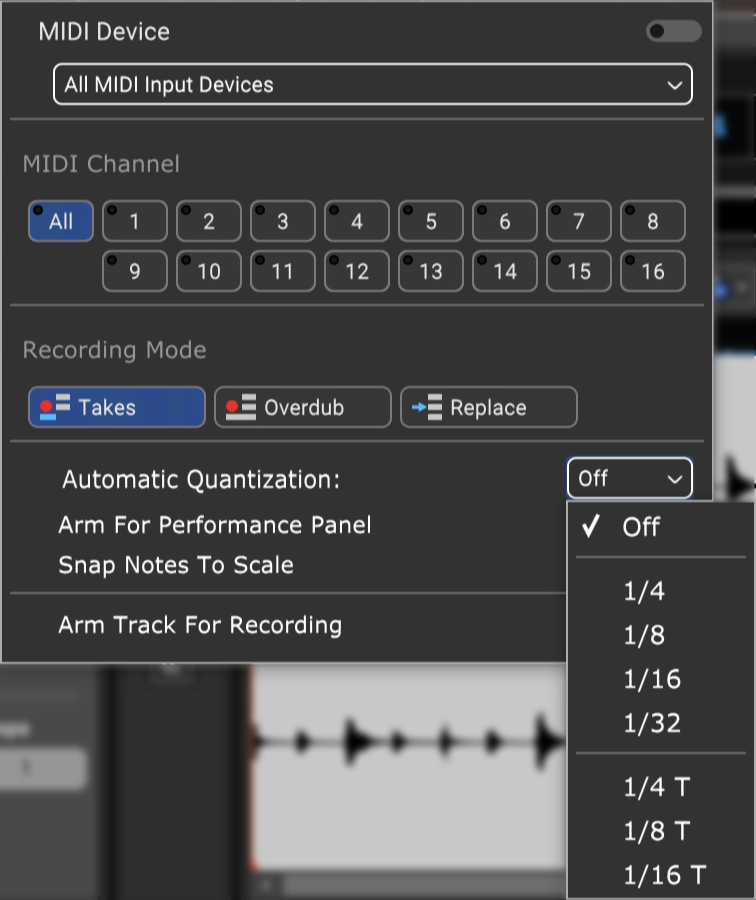Viewport: 756px width, 900px height.
Task: Enable MIDI channel 1
Action: pyautogui.click(x=135, y=221)
